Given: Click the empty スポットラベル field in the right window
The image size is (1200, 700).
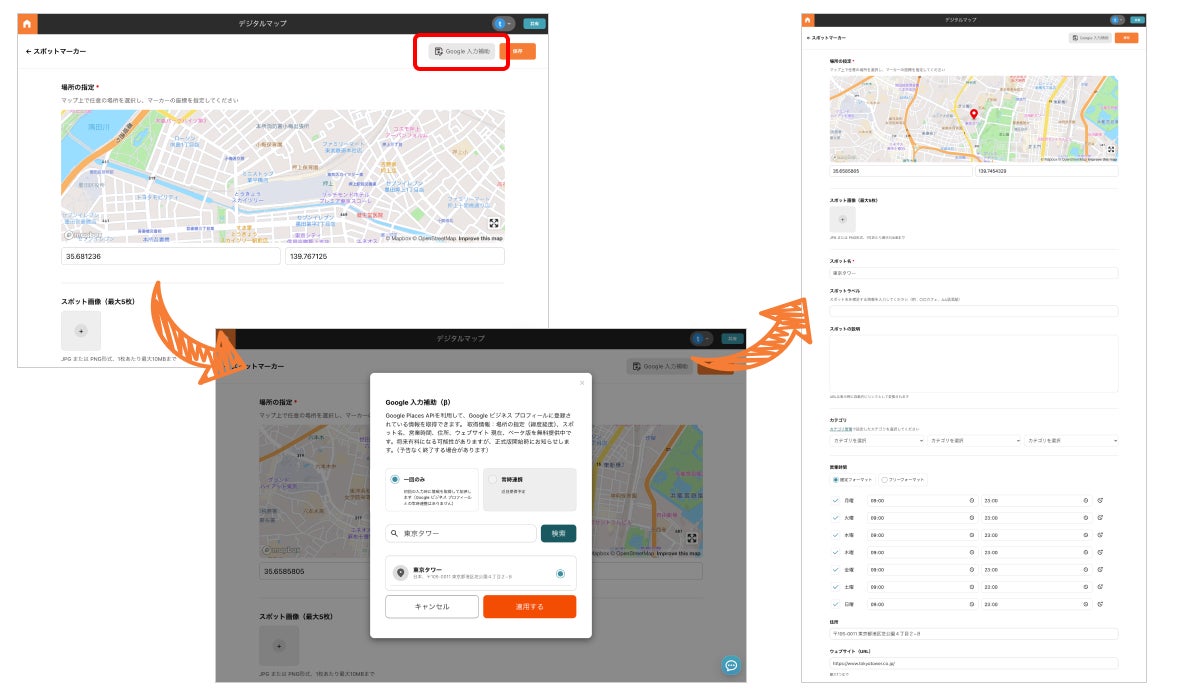Looking at the screenshot, I should point(974,311).
